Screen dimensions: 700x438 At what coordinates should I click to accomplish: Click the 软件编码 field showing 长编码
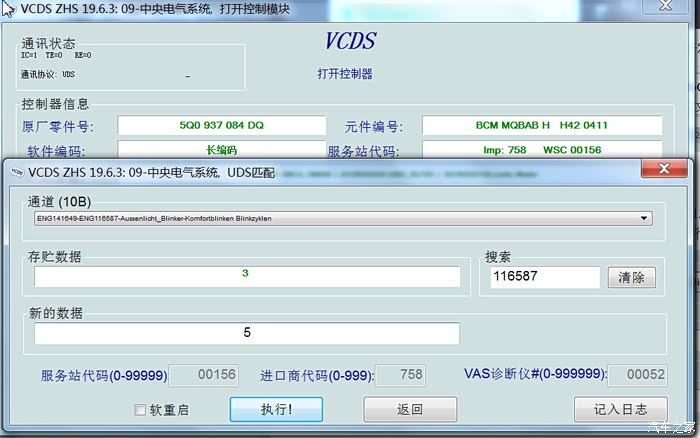pyautogui.click(x=221, y=150)
